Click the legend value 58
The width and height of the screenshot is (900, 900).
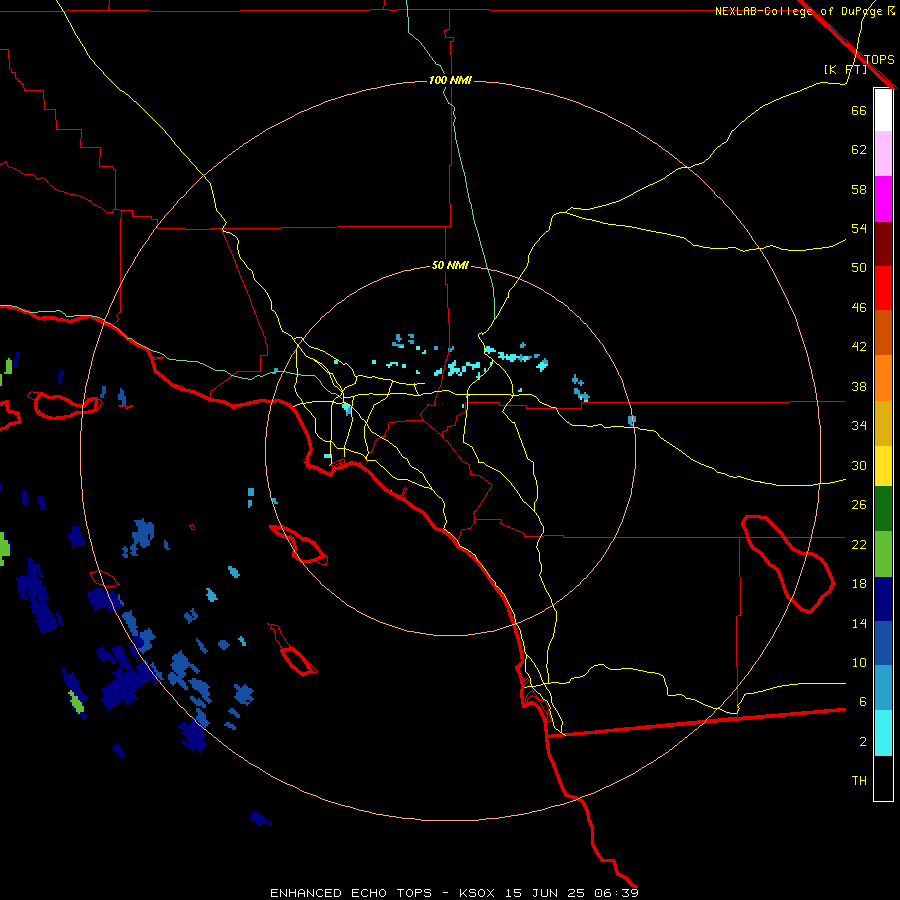(859, 189)
